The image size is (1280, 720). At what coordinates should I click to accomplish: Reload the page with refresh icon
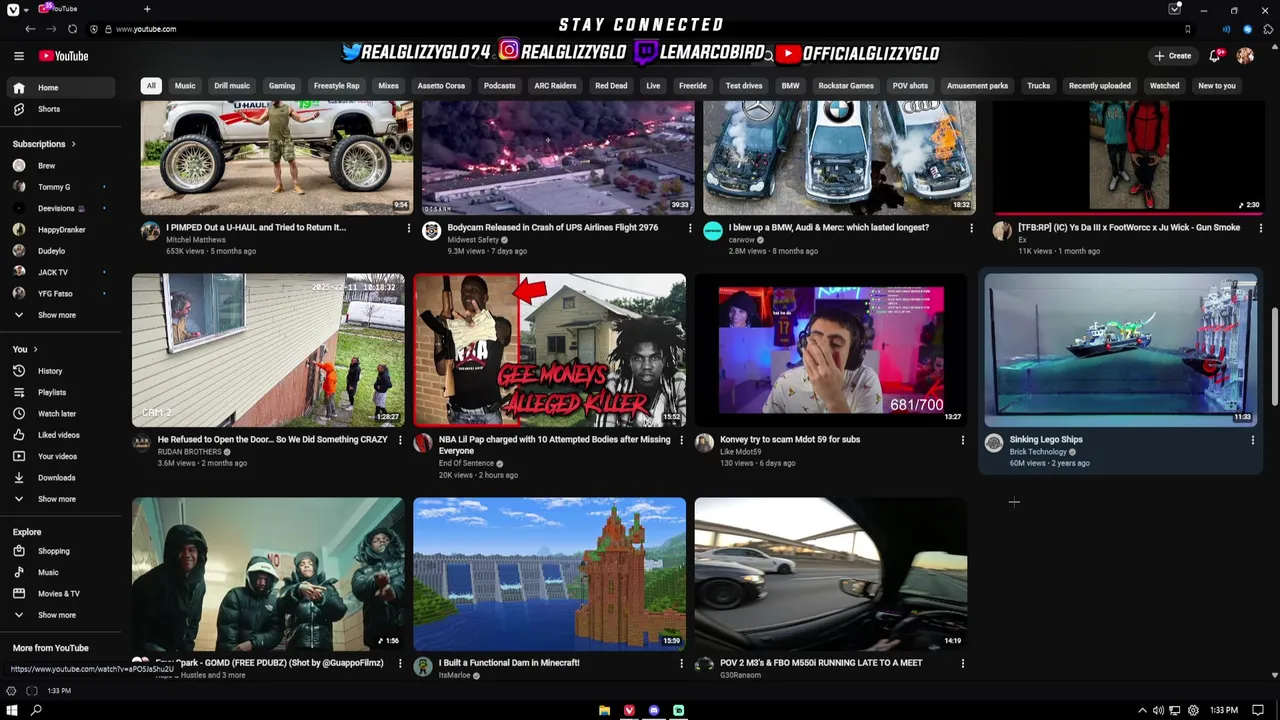click(72, 29)
